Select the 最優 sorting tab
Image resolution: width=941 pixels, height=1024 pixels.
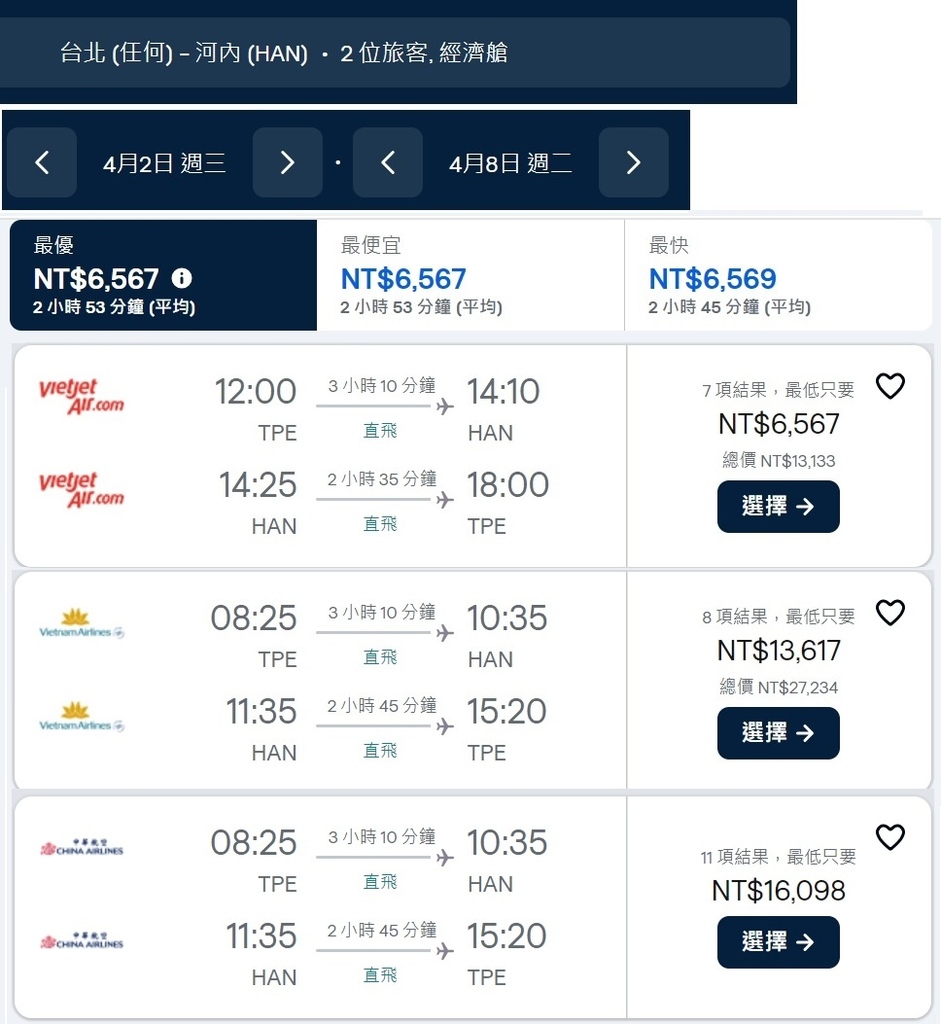(x=163, y=275)
